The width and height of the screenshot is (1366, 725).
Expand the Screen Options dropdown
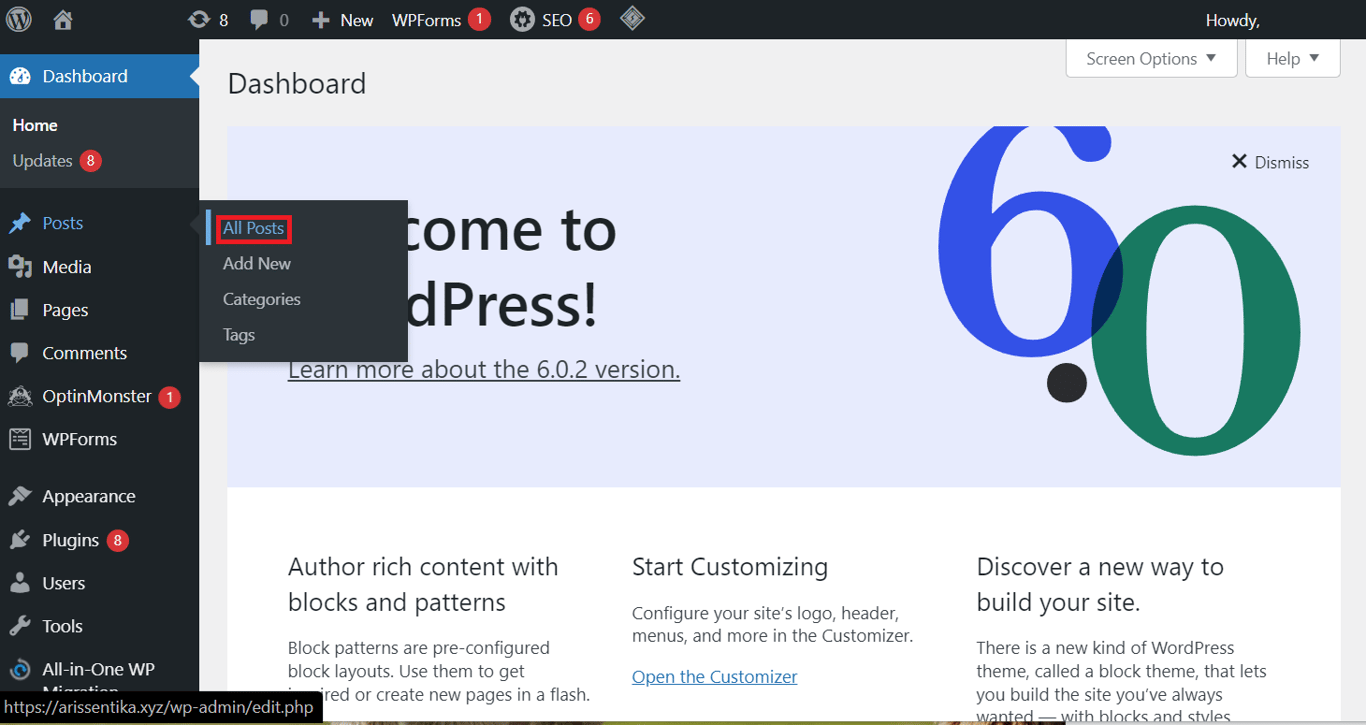pos(1150,58)
